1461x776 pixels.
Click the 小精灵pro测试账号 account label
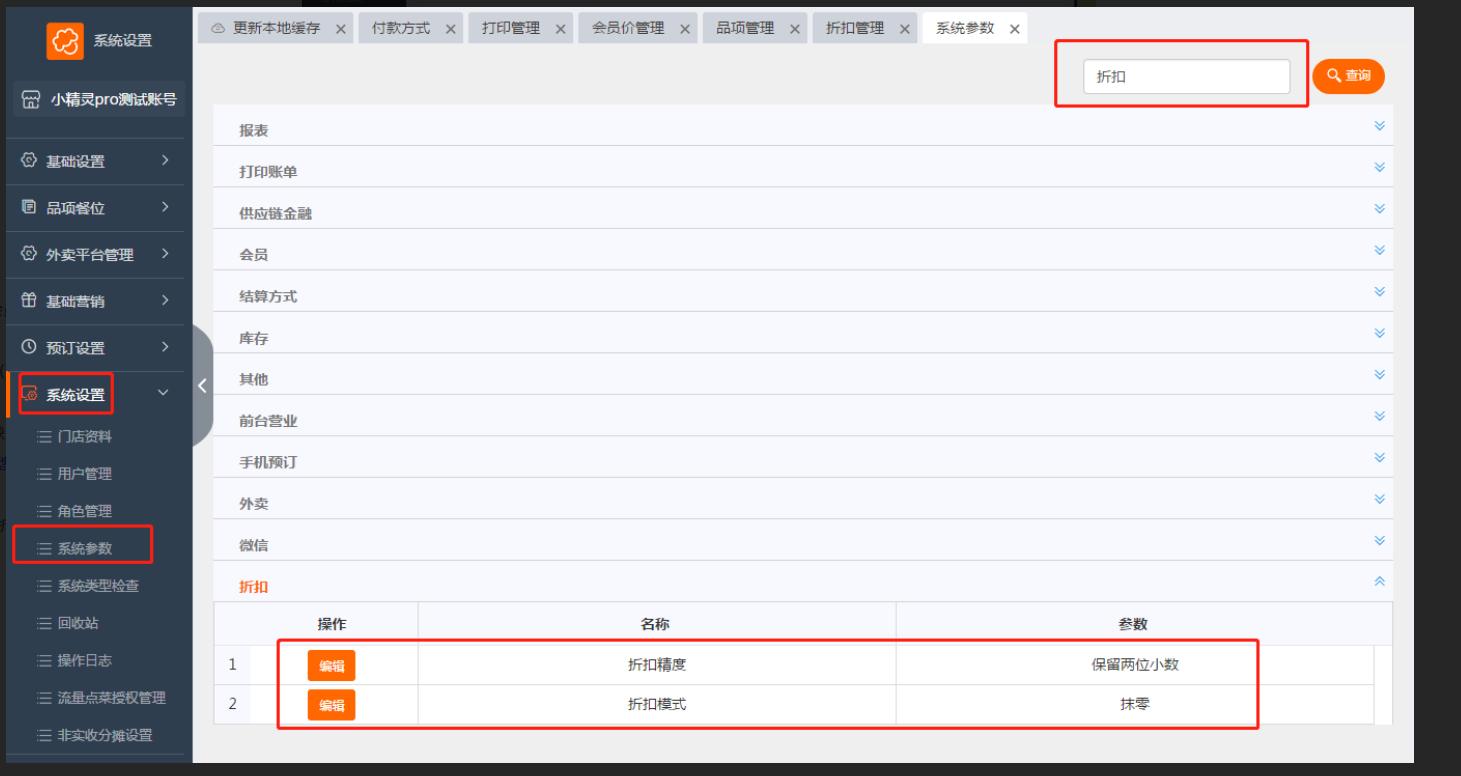(x=114, y=99)
